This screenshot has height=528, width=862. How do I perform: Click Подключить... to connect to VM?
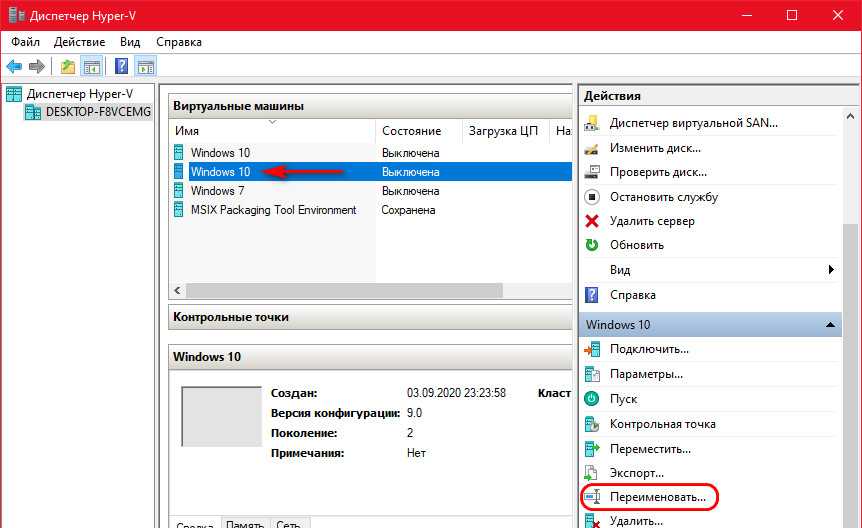(649, 349)
